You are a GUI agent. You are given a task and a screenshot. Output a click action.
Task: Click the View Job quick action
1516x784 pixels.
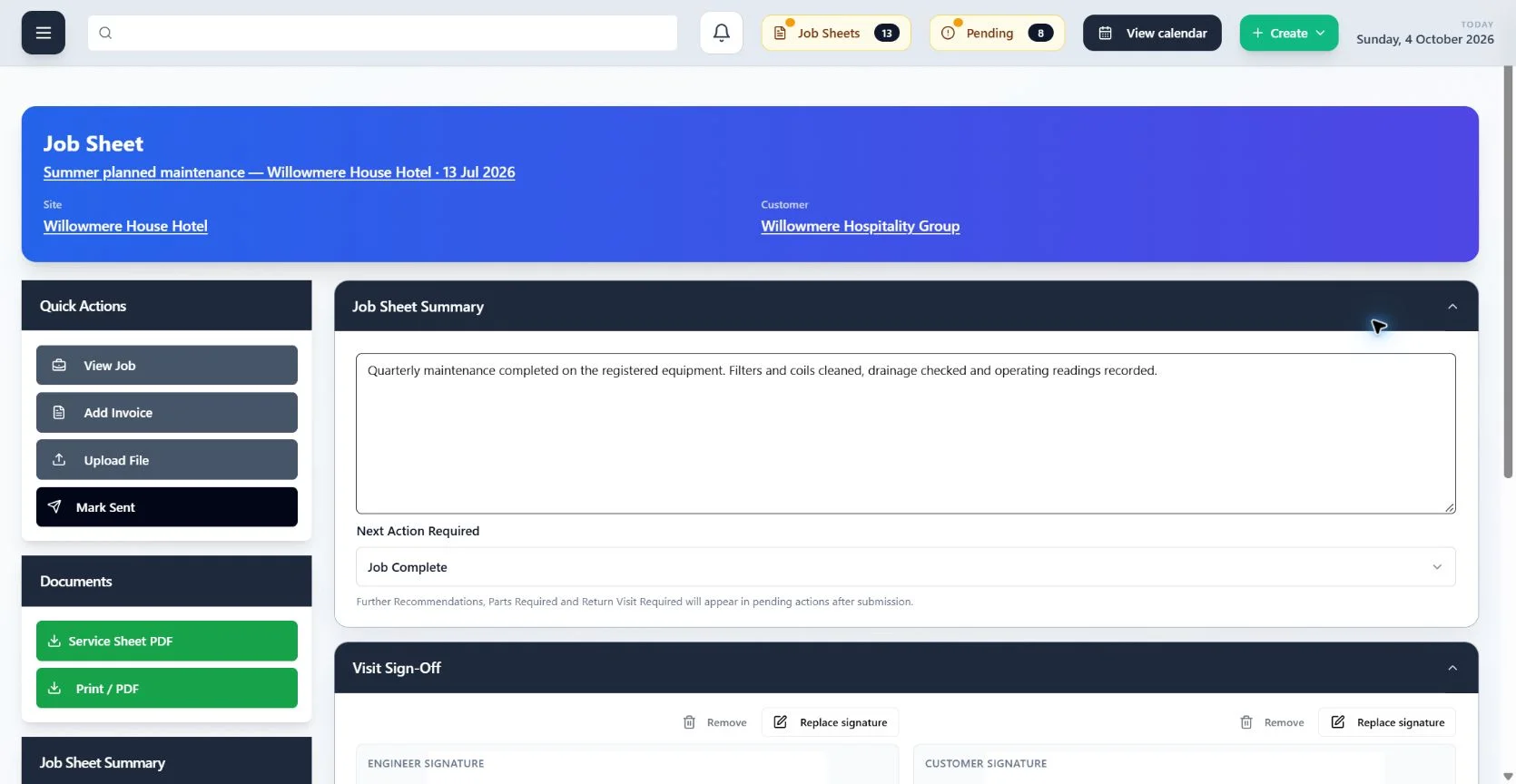point(167,365)
